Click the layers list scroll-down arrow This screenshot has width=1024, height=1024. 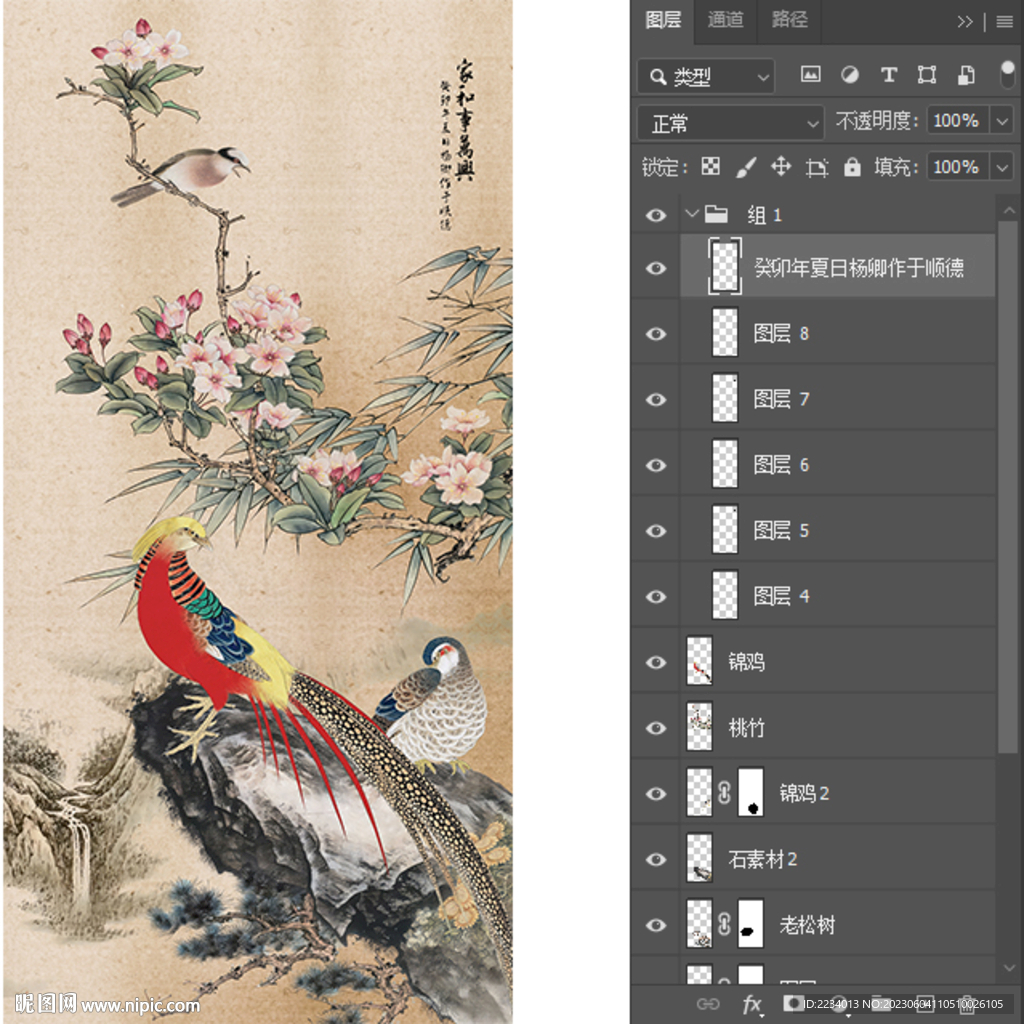click(x=1009, y=968)
